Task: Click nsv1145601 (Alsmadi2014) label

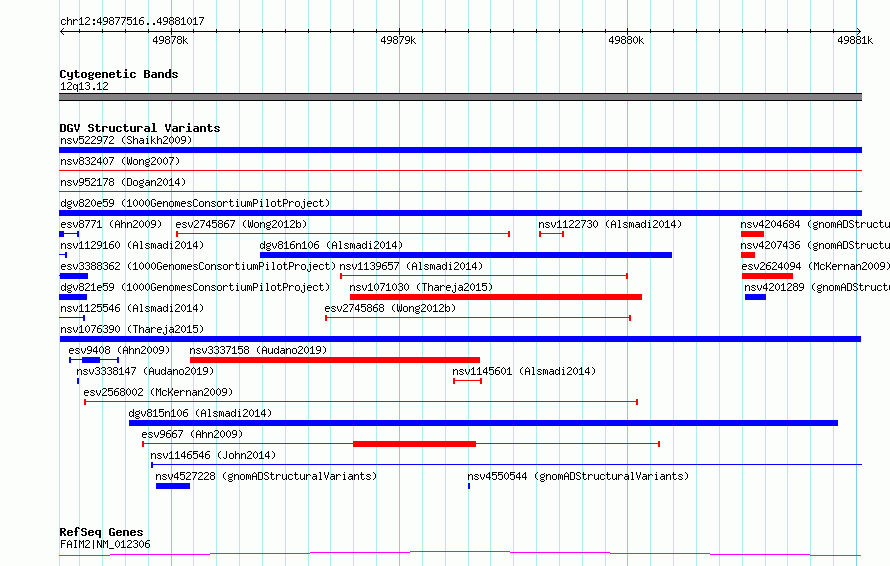Action: (524, 371)
